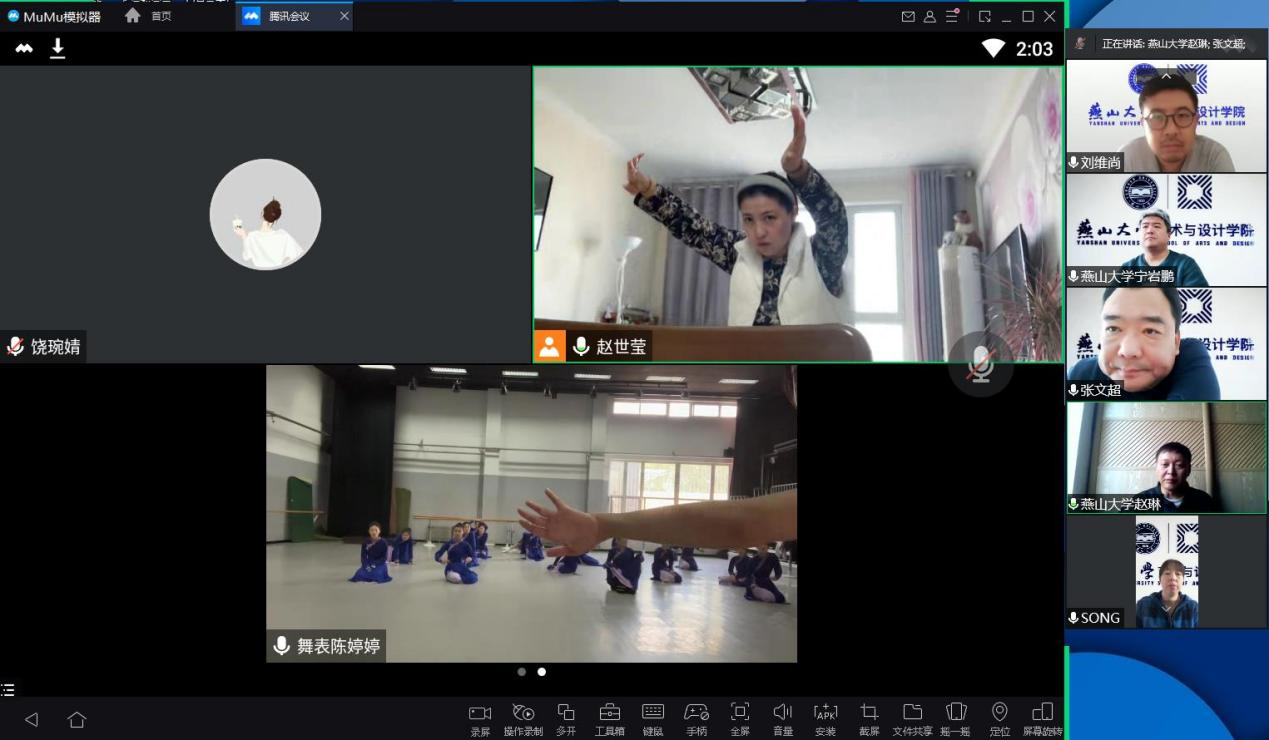The image size is (1269, 740).
Task: Toggle the floating muted microphone button
Action: click(981, 365)
